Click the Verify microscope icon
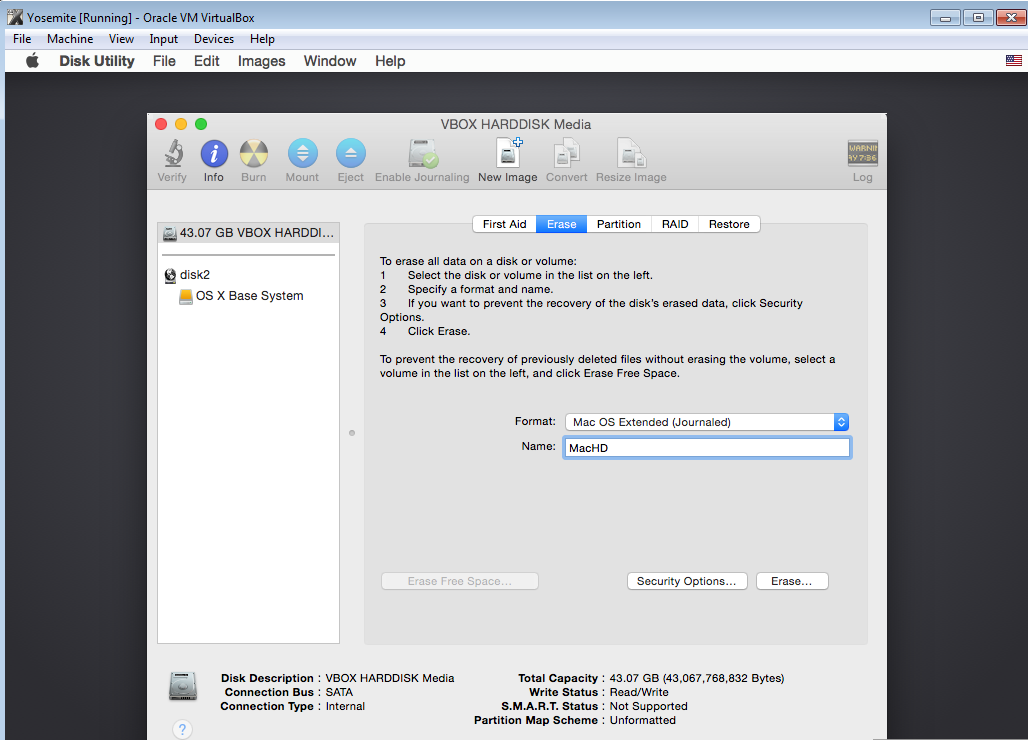Viewport: 1028px width, 740px height. point(173,153)
